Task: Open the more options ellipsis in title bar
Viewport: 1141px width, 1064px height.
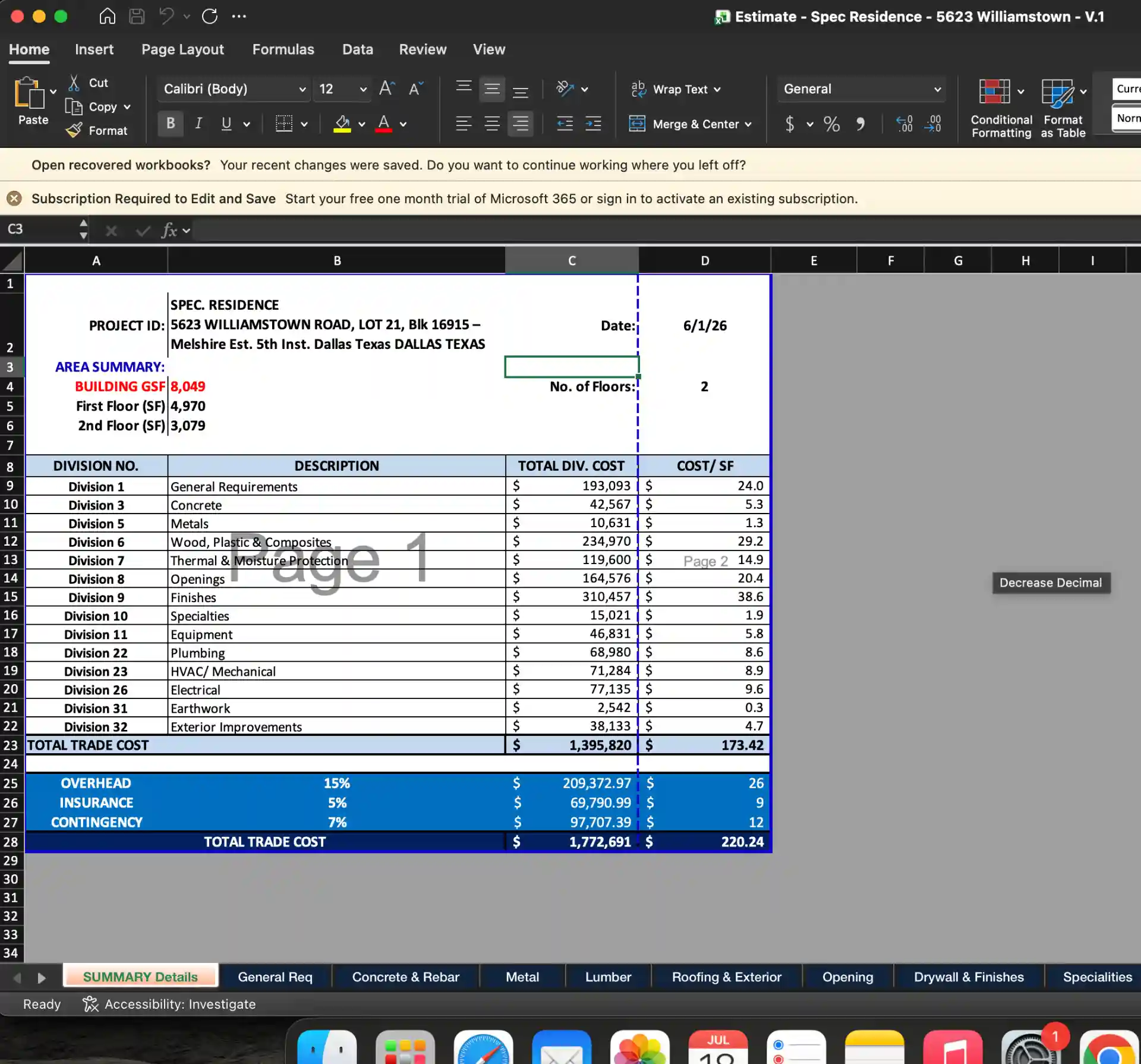Action: click(x=239, y=16)
